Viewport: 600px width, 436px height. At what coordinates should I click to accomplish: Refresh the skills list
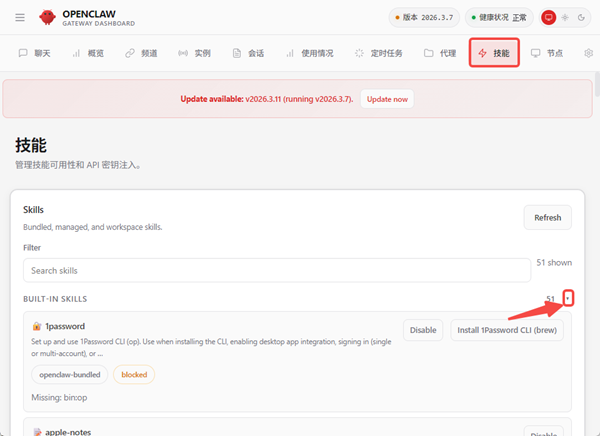[x=547, y=217]
